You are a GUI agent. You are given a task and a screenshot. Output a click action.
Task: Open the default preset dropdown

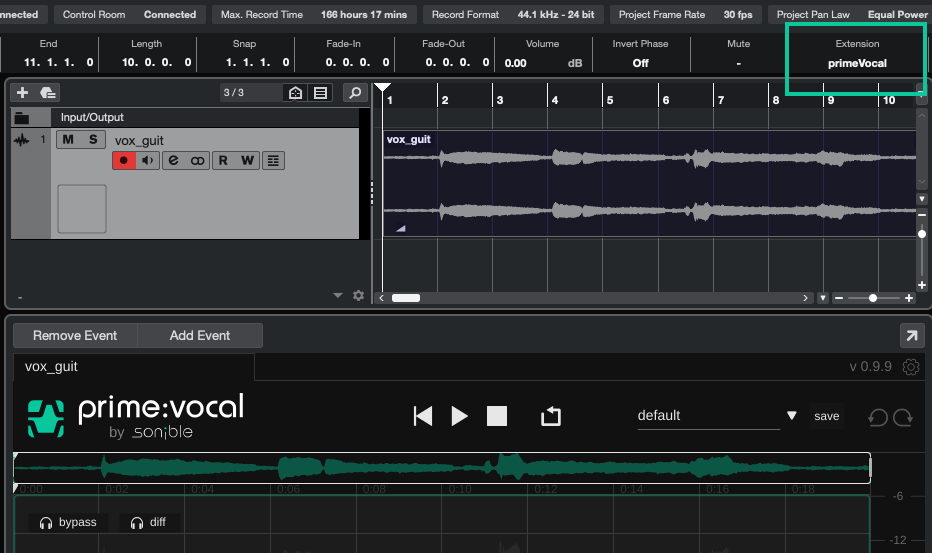point(709,416)
